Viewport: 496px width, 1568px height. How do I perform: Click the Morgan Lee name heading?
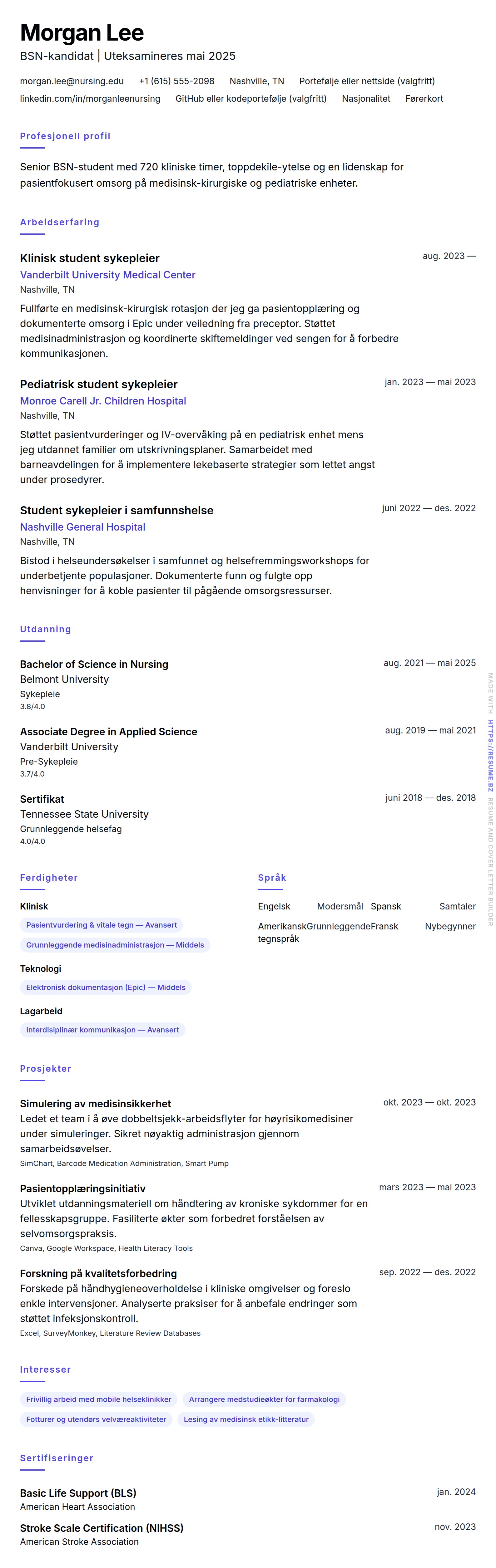(x=82, y=33)
